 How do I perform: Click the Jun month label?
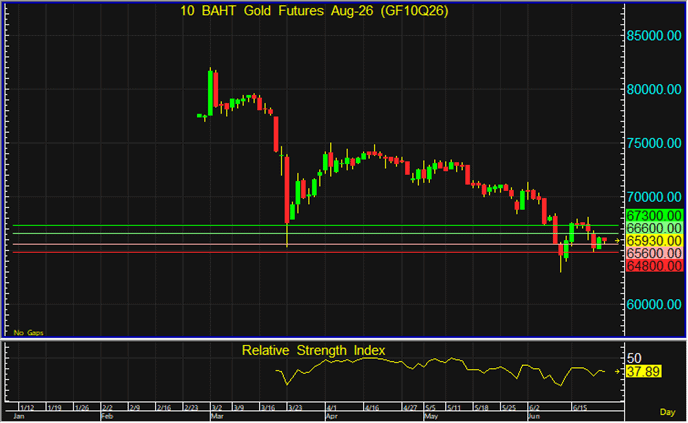point(534,416)
